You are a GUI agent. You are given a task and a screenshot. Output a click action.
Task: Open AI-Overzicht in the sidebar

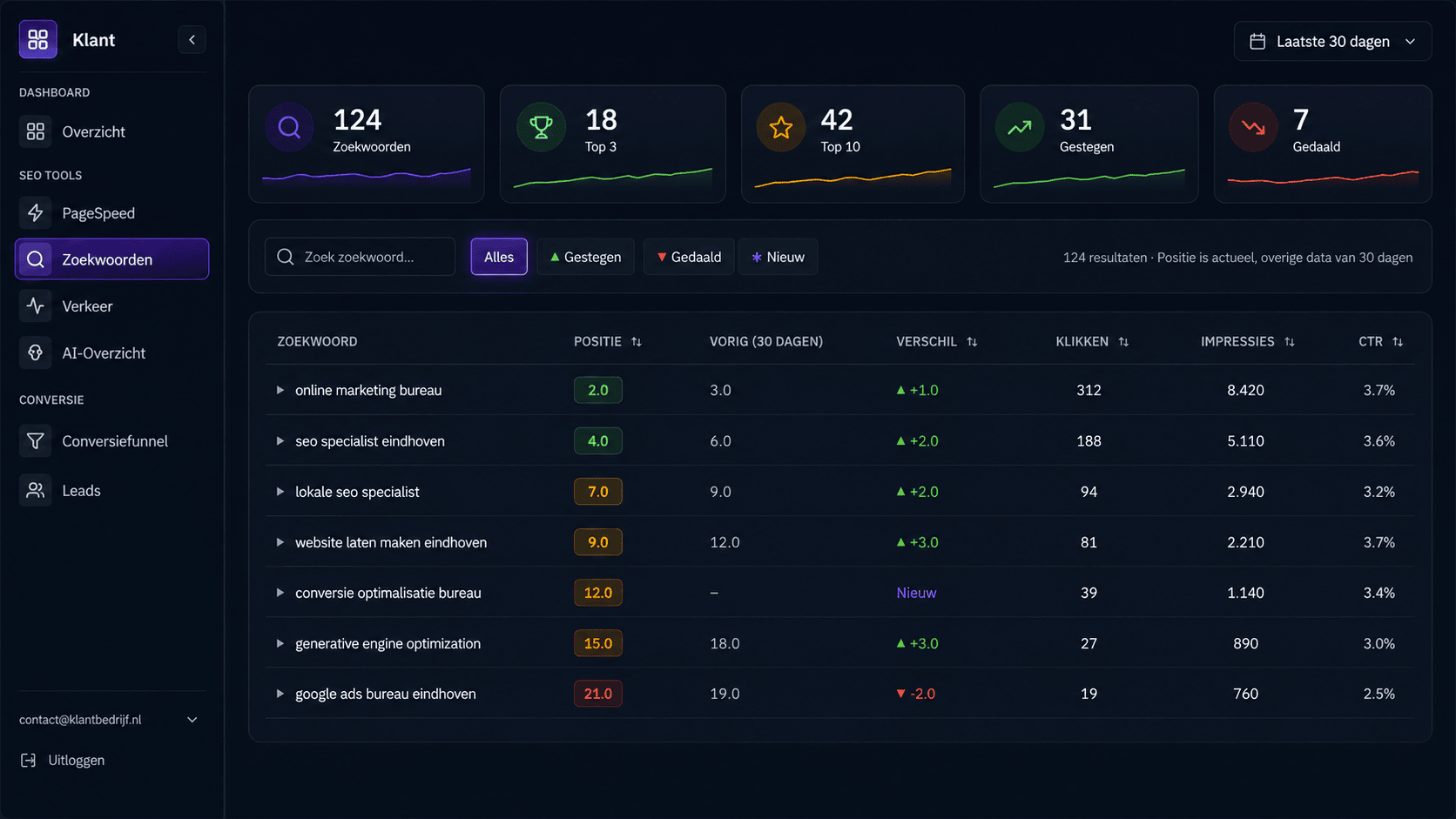[x=111, y=352]
